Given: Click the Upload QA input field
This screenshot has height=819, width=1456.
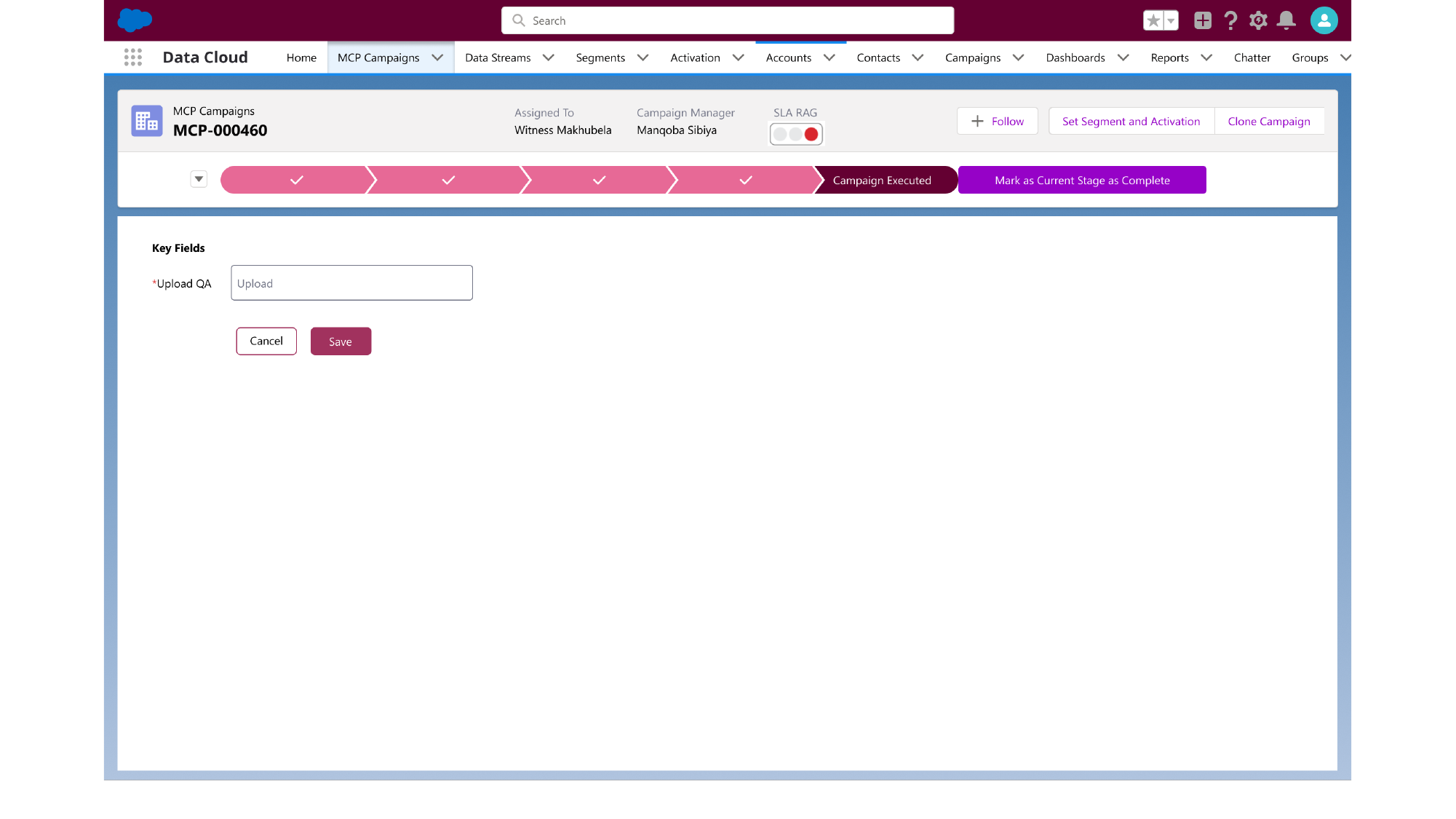Looking at the screenshot, I should (x=351, y=282).
